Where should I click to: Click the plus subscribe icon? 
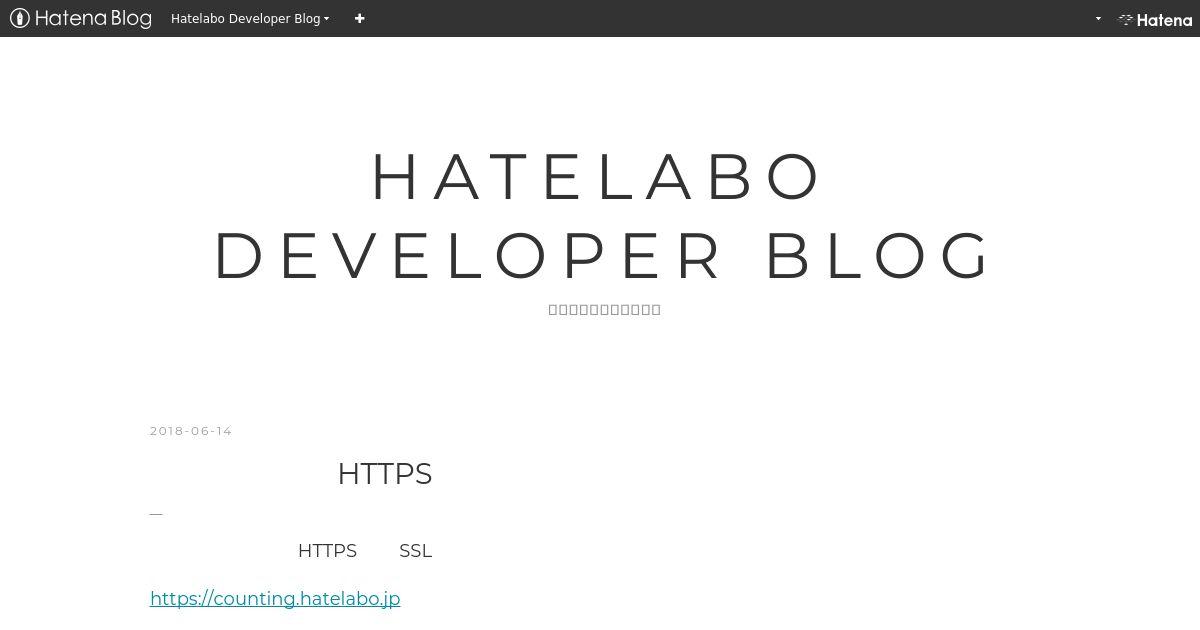[360, 18]
